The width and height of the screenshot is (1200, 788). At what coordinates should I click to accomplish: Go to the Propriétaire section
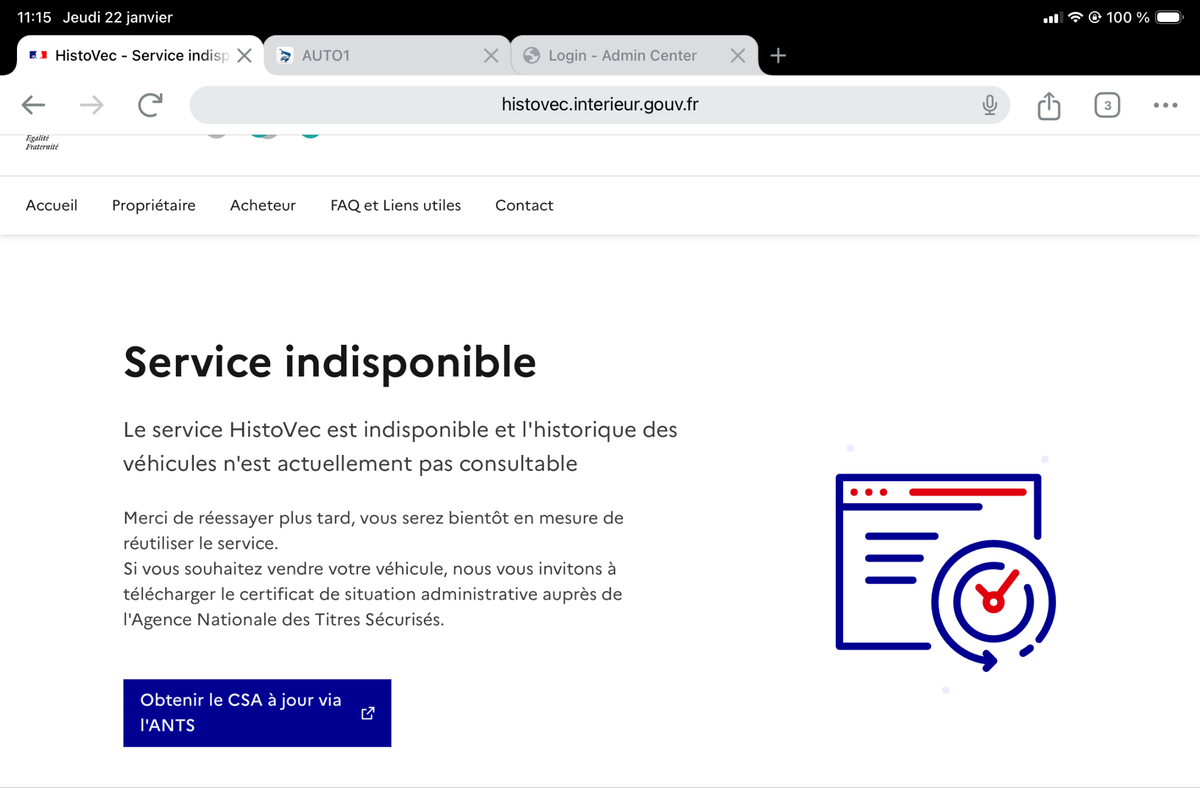[x=154, y=205]
